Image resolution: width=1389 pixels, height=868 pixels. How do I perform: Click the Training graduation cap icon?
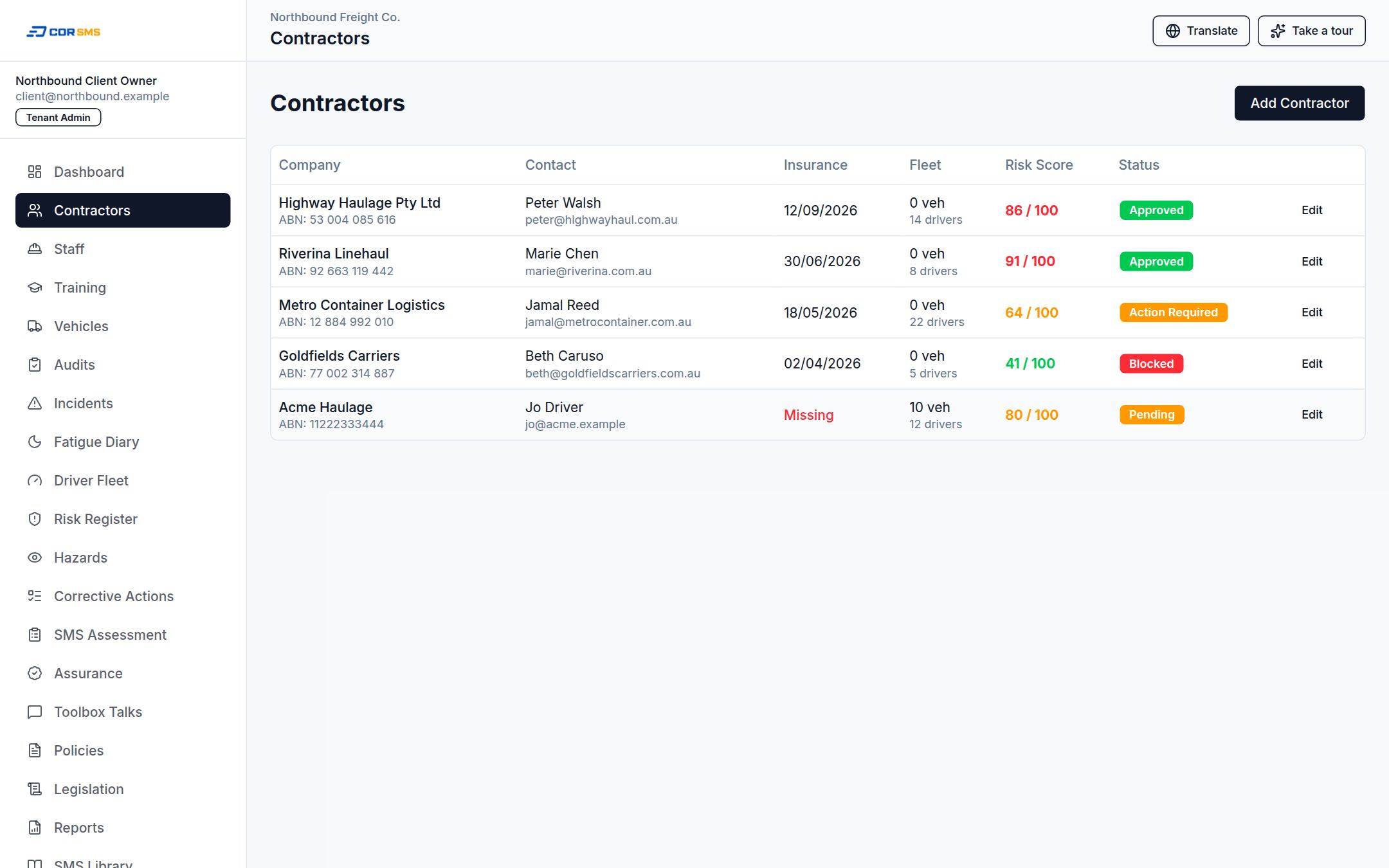pyautogui.click(x=35, y=287)
